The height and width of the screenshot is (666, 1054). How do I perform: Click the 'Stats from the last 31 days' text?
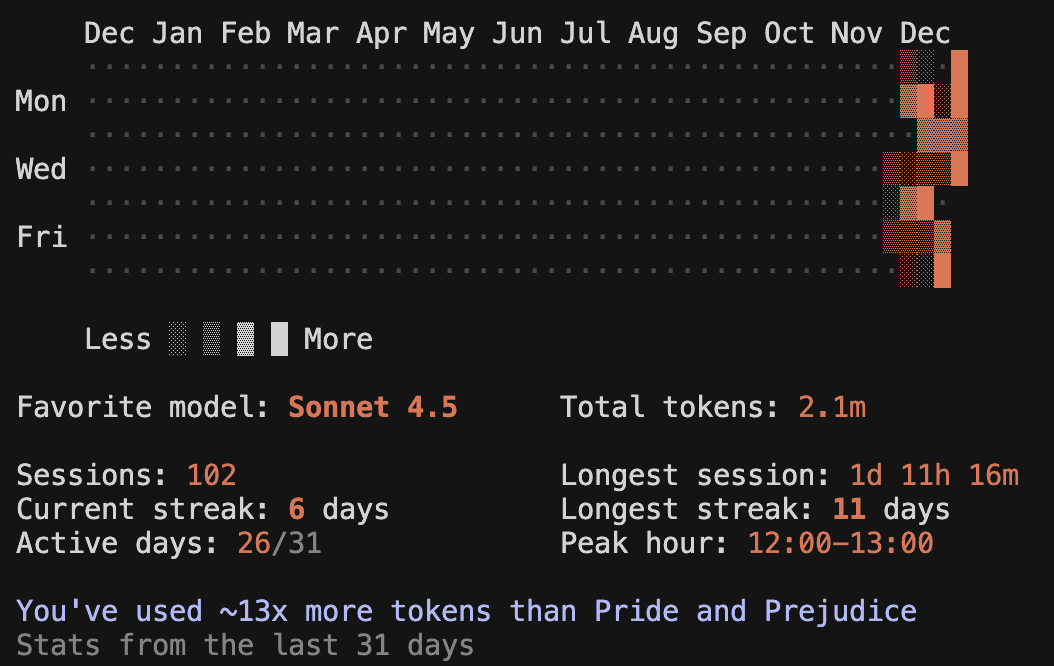(x=245, y=645)
